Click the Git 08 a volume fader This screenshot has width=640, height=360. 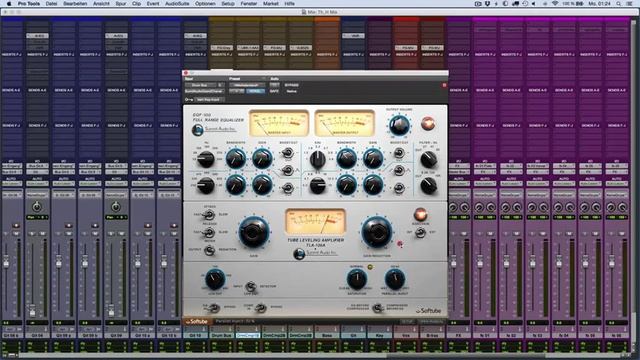pos(6,263)
